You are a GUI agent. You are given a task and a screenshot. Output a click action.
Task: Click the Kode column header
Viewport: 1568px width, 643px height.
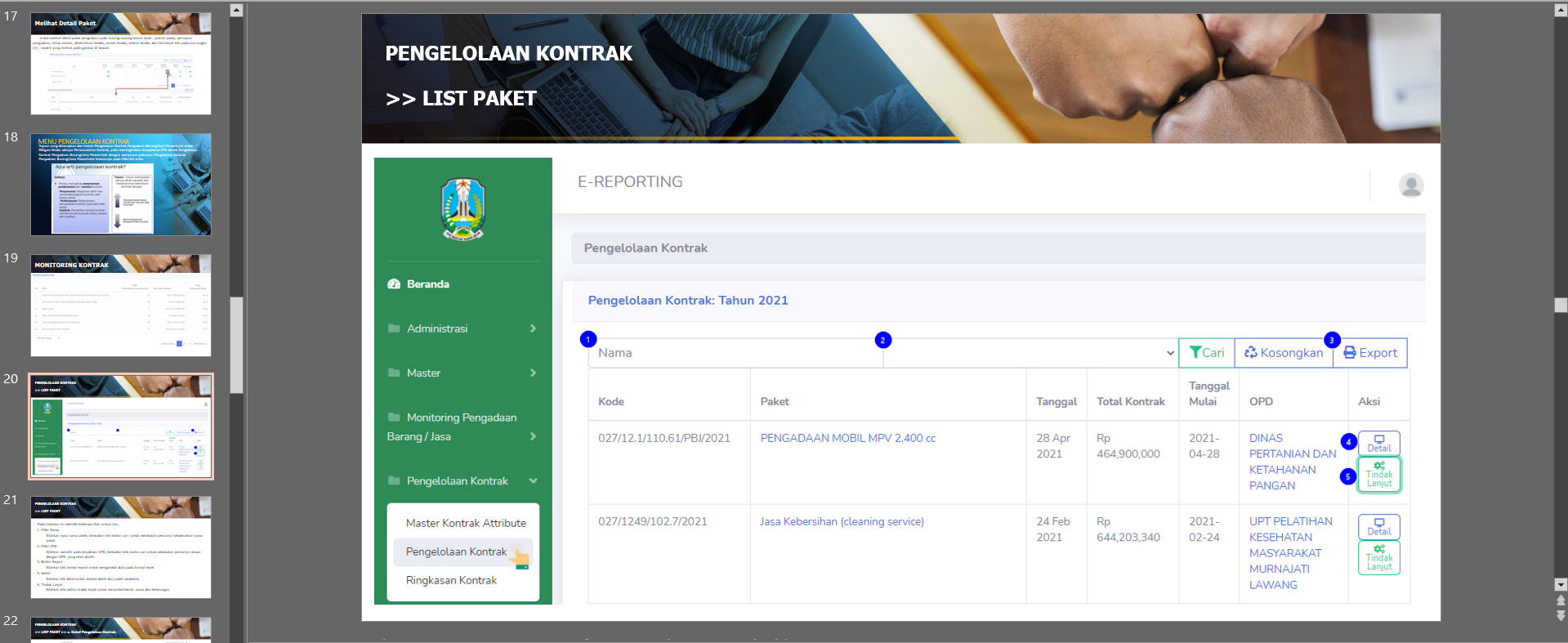tap(611, 401)
